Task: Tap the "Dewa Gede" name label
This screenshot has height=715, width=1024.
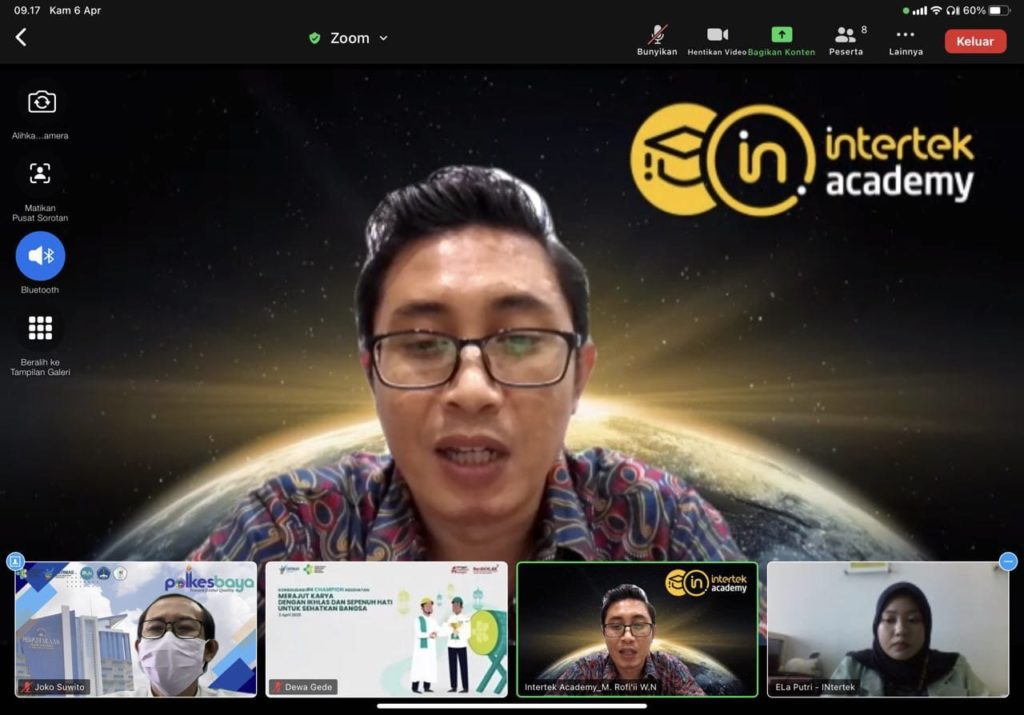Action: [308, 687]
